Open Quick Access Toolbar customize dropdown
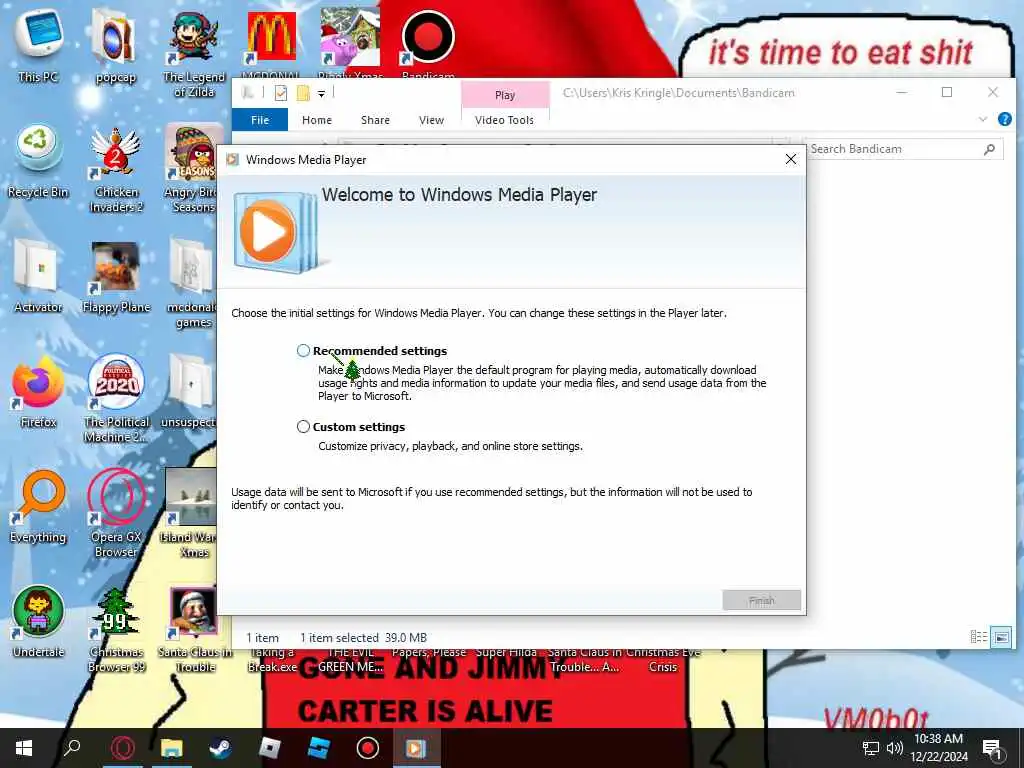 (x=321, y=94)
